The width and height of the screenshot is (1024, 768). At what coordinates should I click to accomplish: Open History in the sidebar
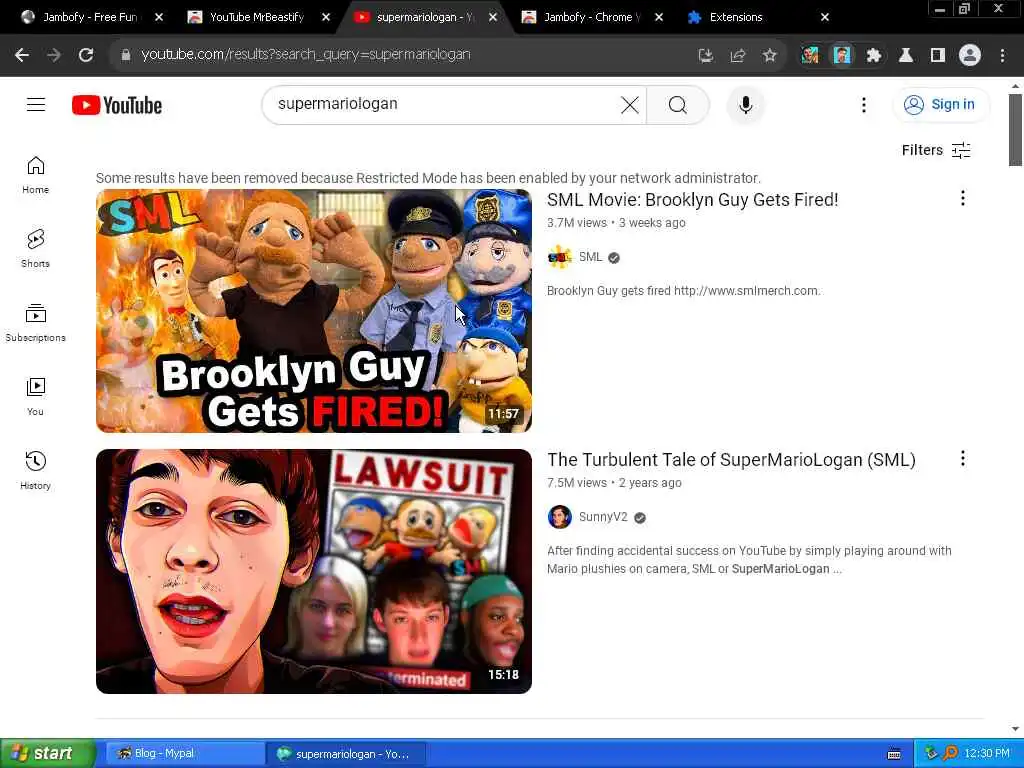pos(35,470)
